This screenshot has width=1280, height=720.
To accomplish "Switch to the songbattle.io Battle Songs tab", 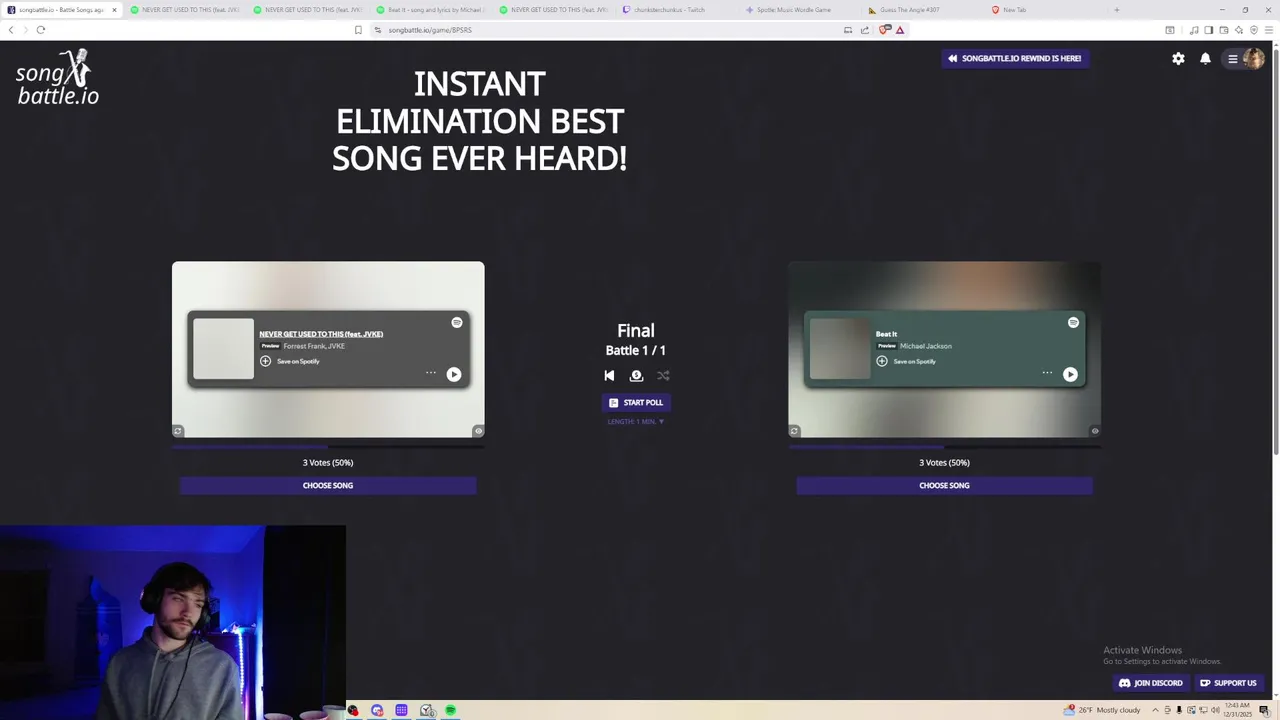I will click(x=62, y=10).
